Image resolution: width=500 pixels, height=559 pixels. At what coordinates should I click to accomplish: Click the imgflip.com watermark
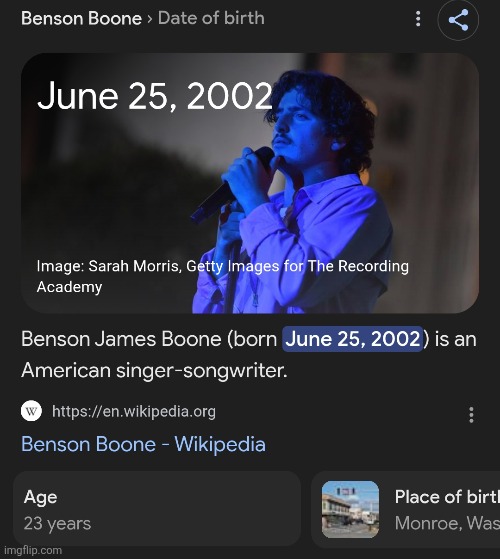click(31, 550)
